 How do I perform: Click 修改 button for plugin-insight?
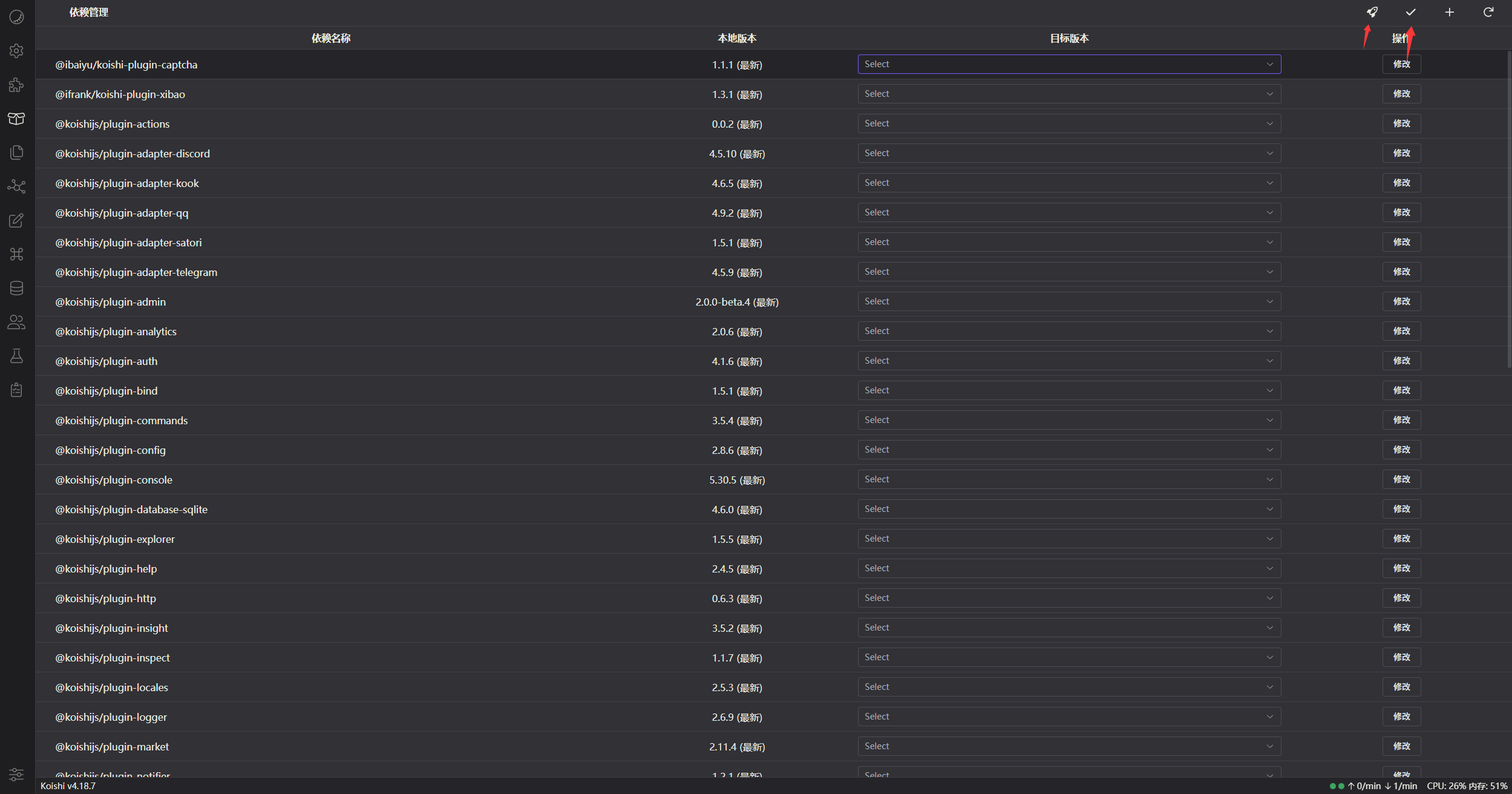click(x=1401, y=628)
